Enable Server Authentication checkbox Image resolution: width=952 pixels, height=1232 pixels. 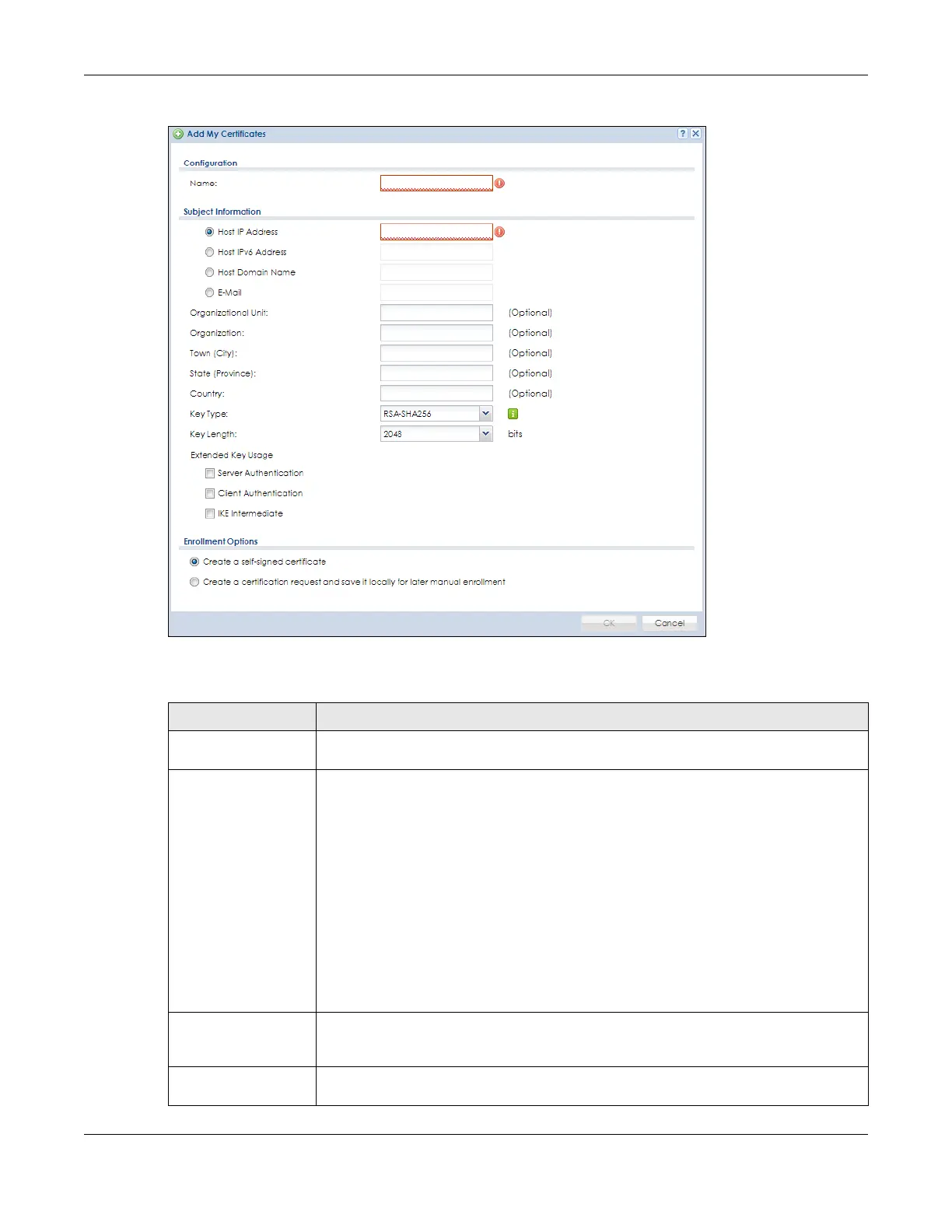210,473
